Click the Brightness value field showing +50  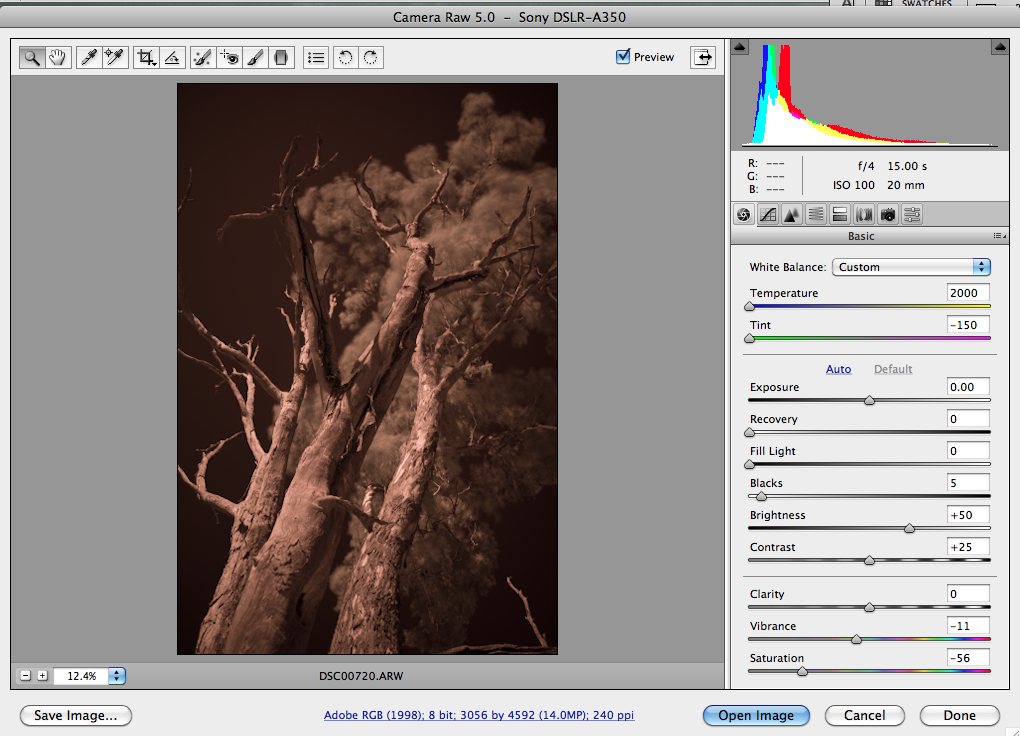pyautogui.click(x=968, y=515)
